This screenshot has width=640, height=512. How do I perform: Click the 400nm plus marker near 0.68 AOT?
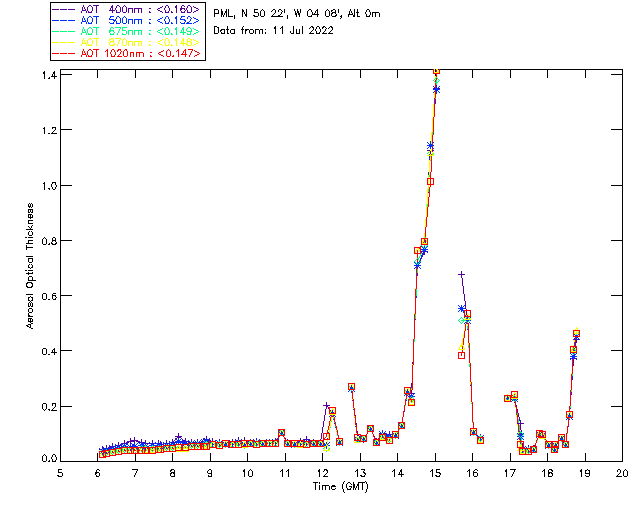[461, 275]
